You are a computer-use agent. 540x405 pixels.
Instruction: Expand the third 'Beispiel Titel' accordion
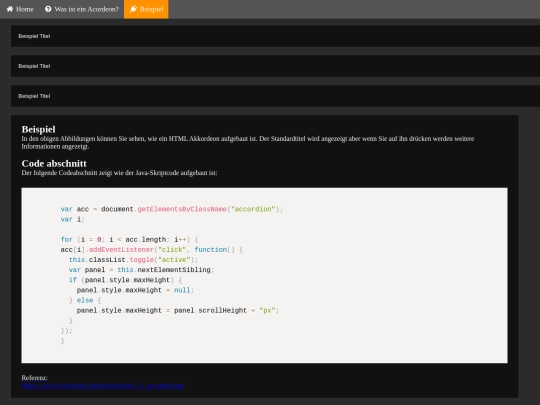276,96
